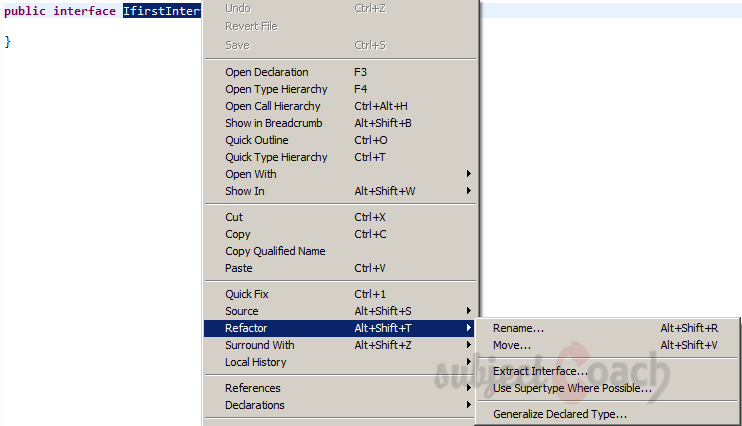Click the 'public' keyword in code

25,11
